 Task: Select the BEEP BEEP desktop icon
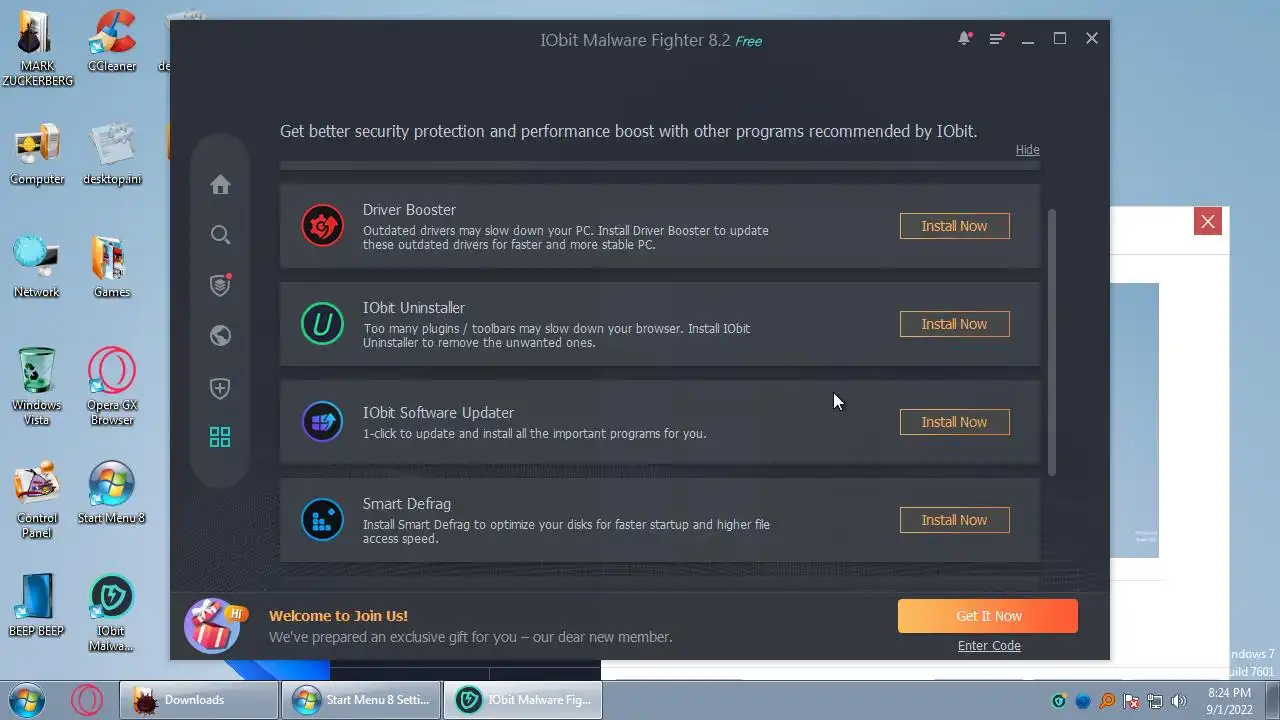click(x=37, y=606)
